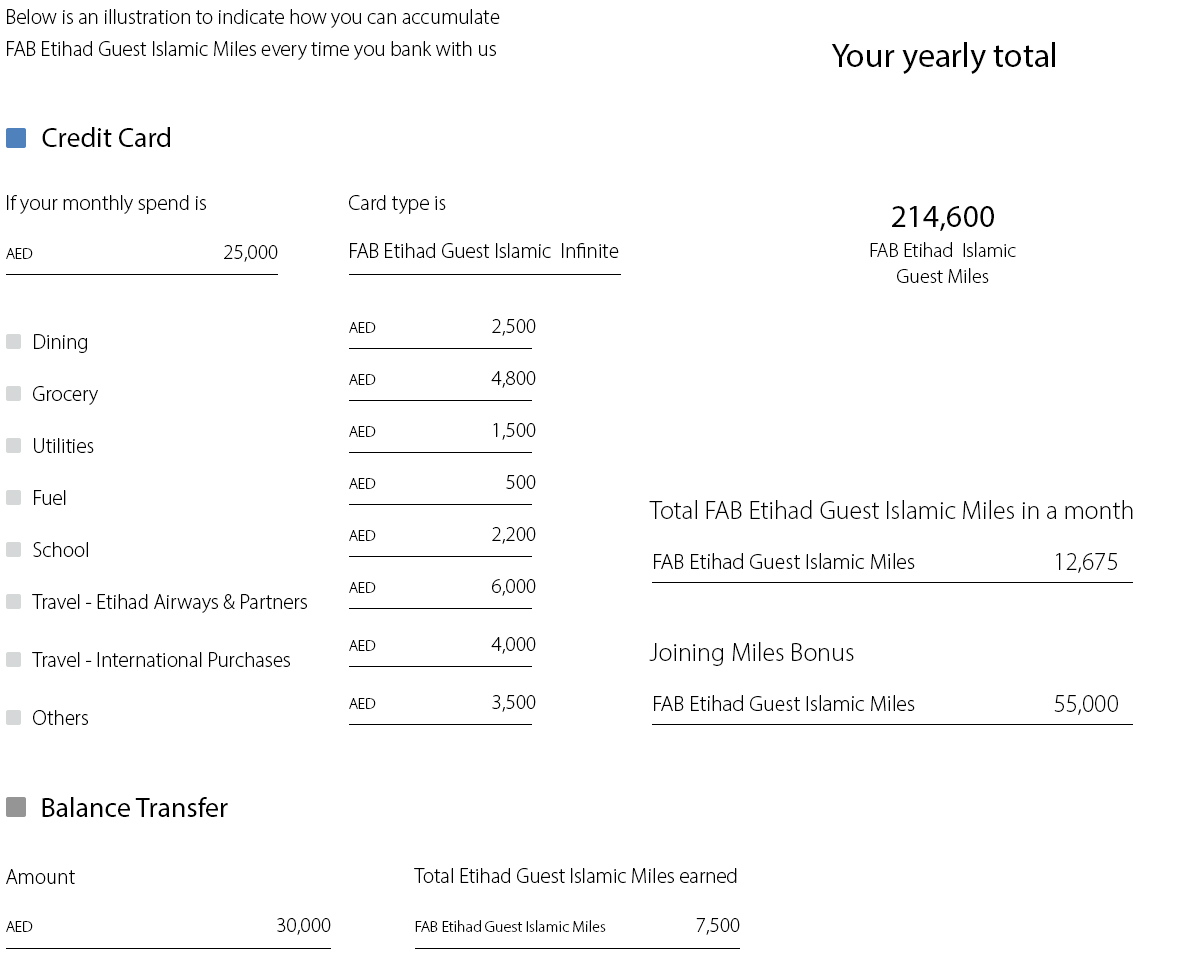Edit the Utilities amount field 1,500
1192x957 pixels.
coord(440,432)
